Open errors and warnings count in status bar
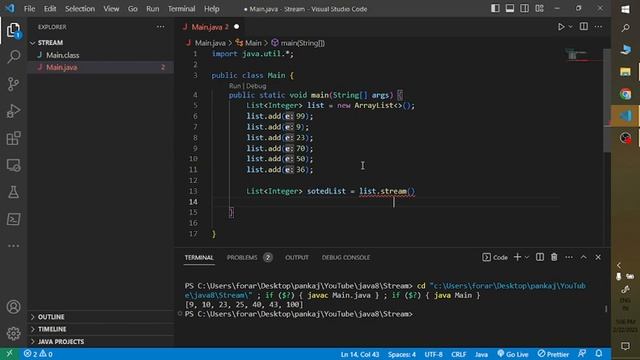The height and width of the screenshot is (360, 640). (x=38, y=354)
